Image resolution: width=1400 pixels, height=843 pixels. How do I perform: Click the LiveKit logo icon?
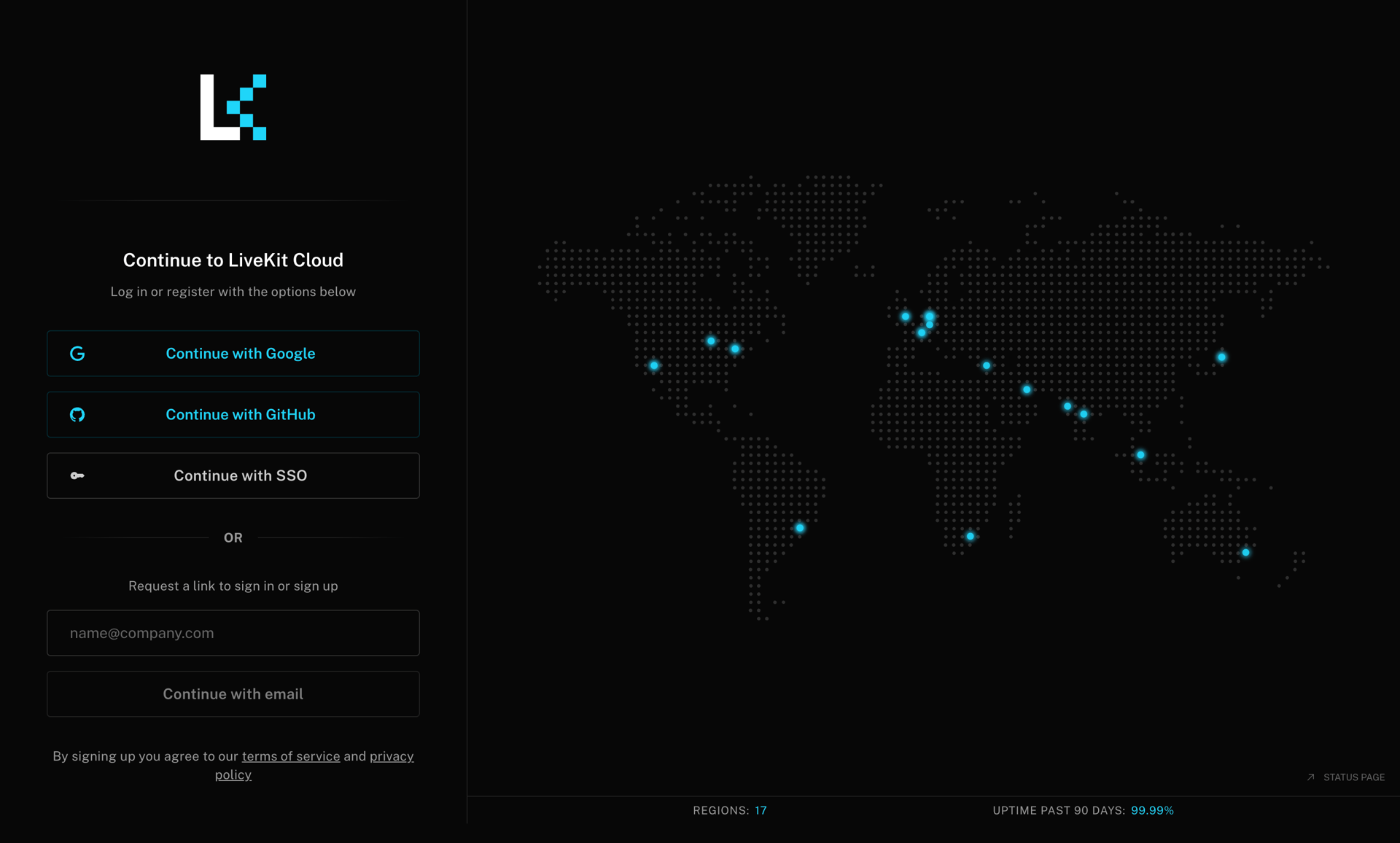tap(233, 107)
